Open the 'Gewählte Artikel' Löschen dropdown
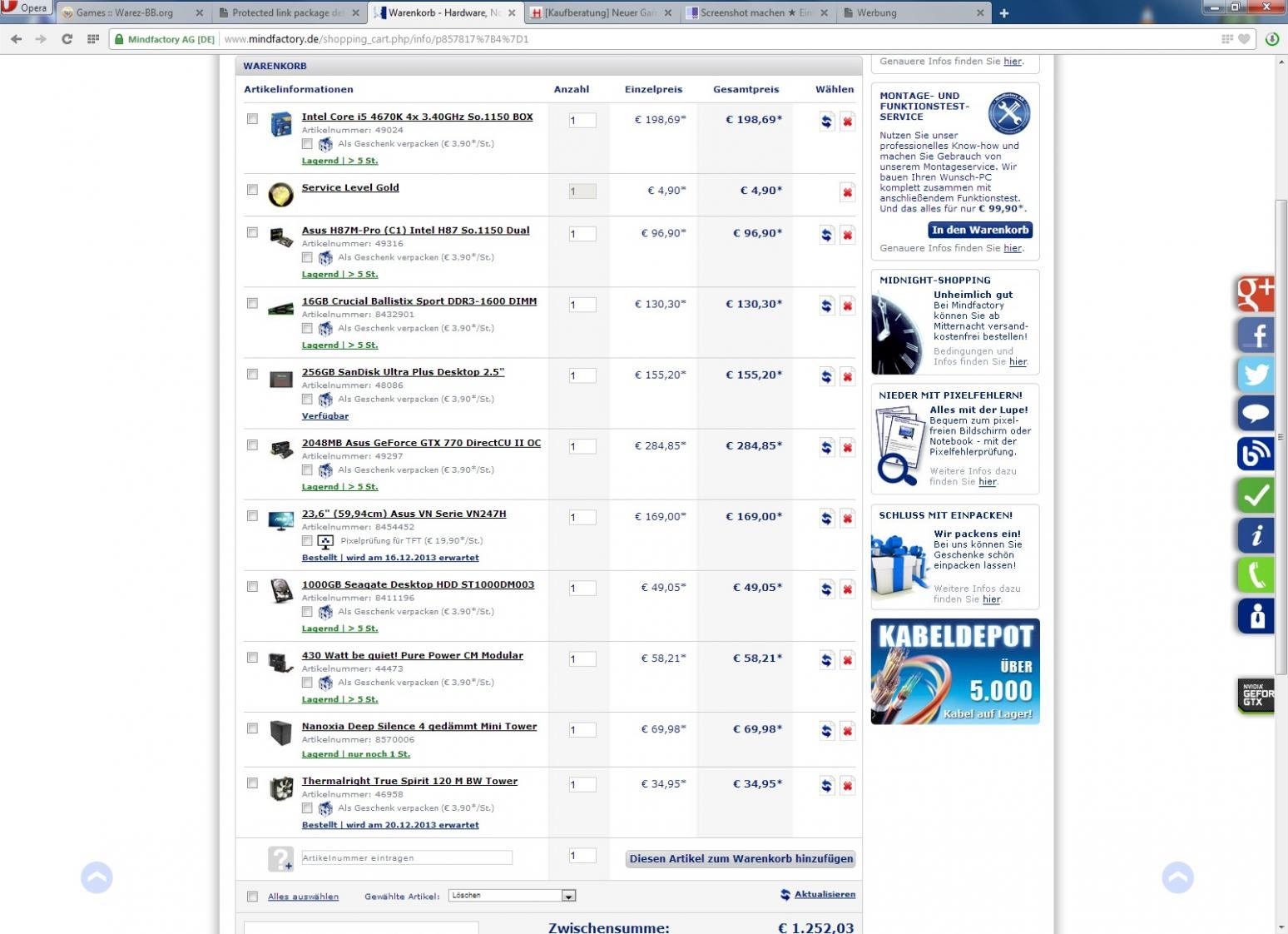Image resolution: width=1288 pixels, height=934 pixels. [512, 896]
